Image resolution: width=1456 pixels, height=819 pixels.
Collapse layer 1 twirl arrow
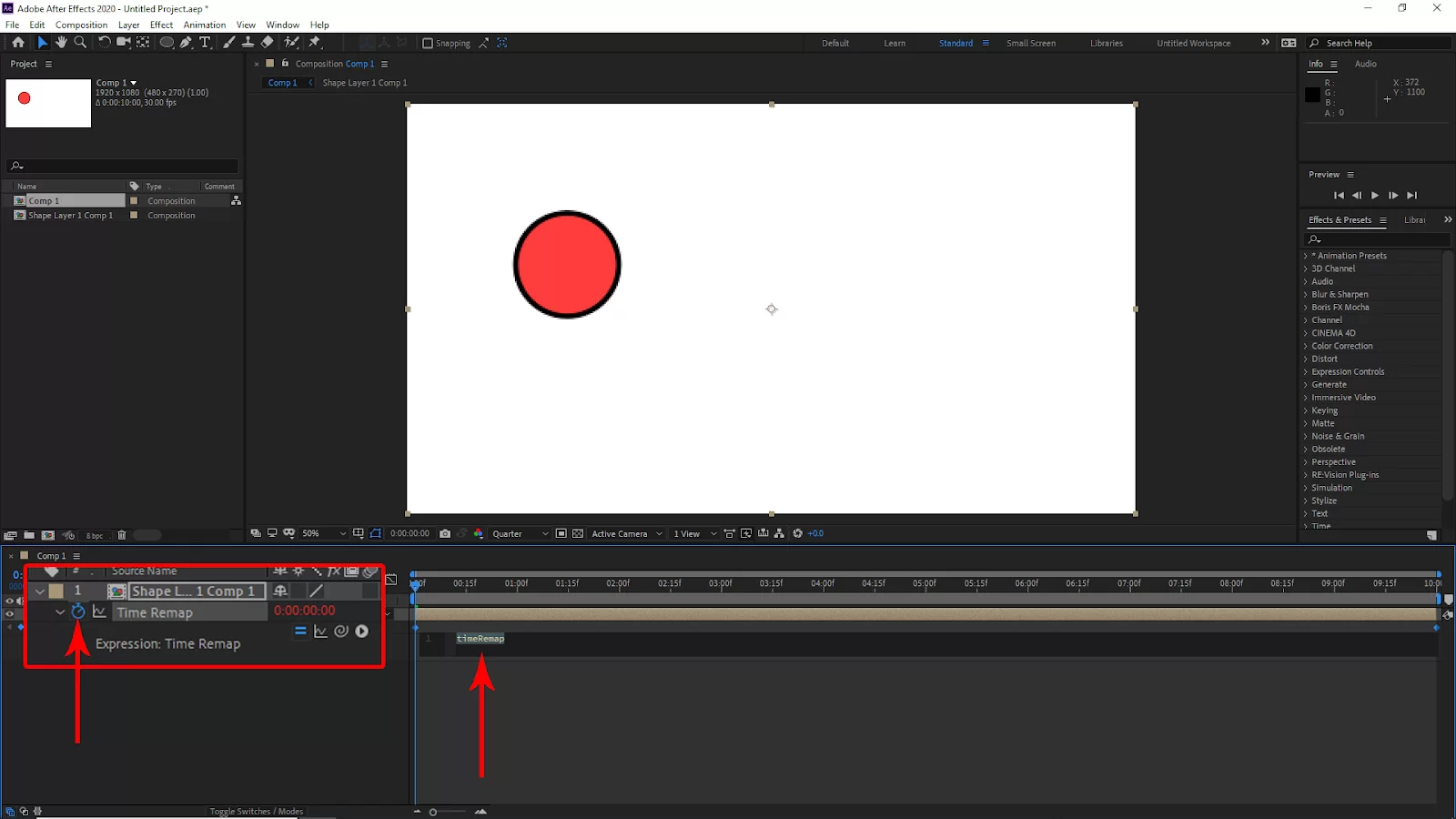click(x=39, y=591)
